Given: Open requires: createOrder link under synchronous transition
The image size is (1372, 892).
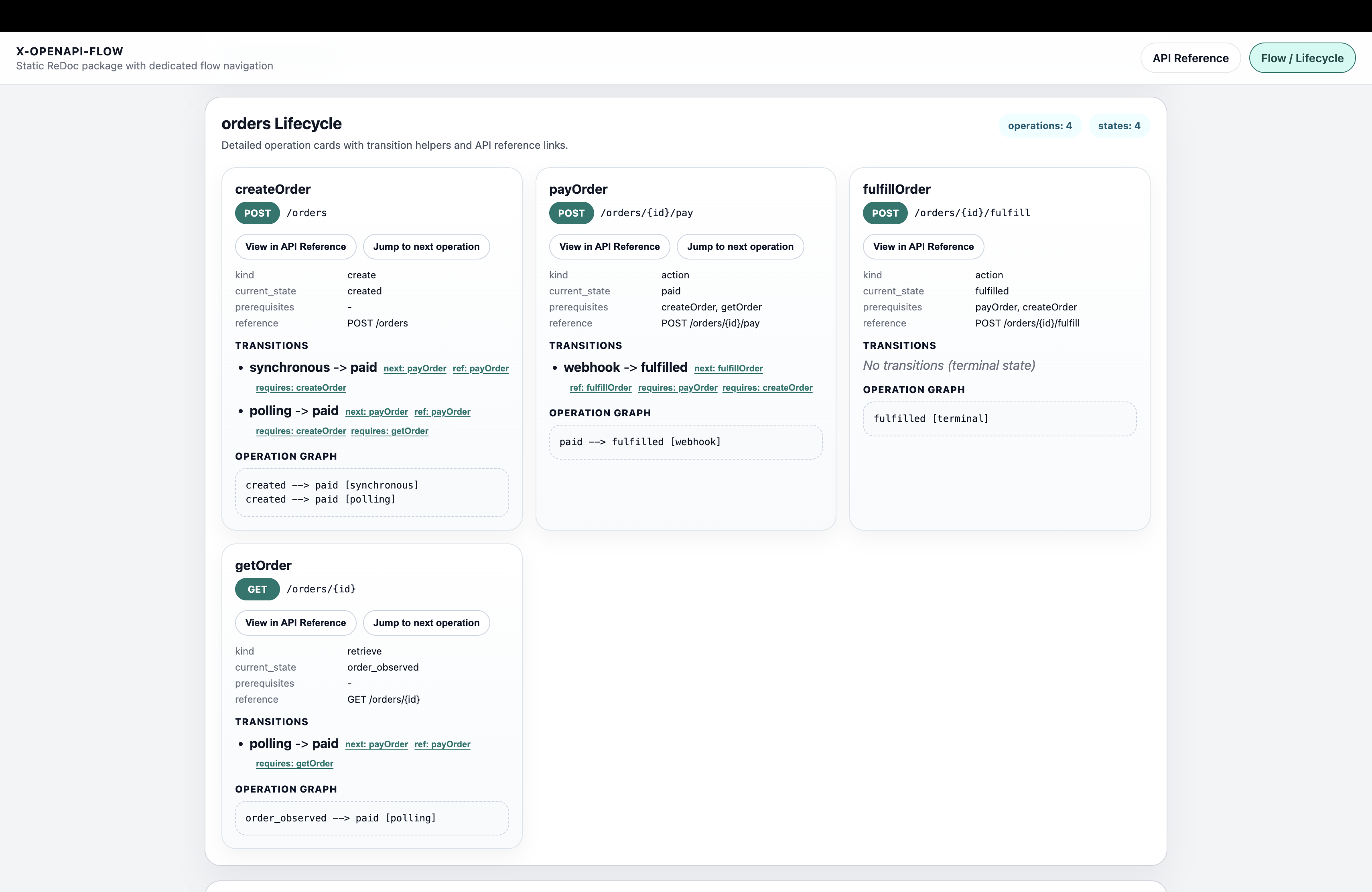Looking at the screenshot, I should [301, 388].
